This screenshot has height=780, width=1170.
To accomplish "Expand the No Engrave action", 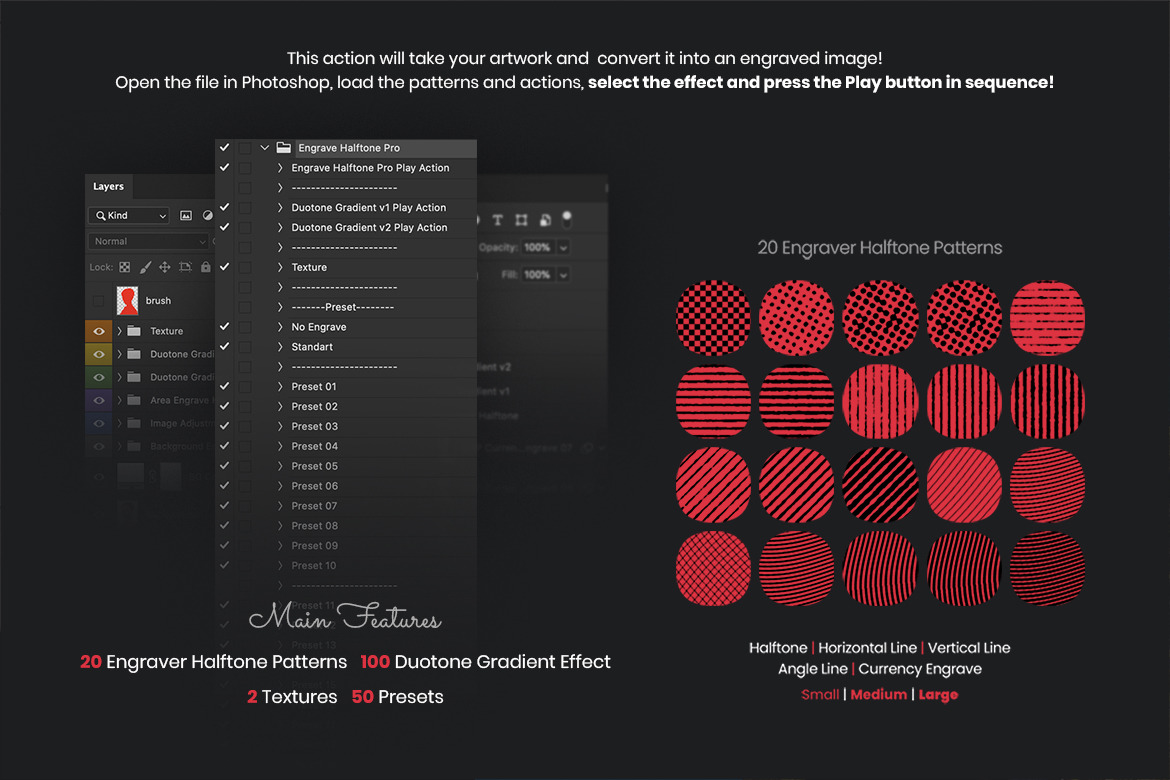I will 280,327.
